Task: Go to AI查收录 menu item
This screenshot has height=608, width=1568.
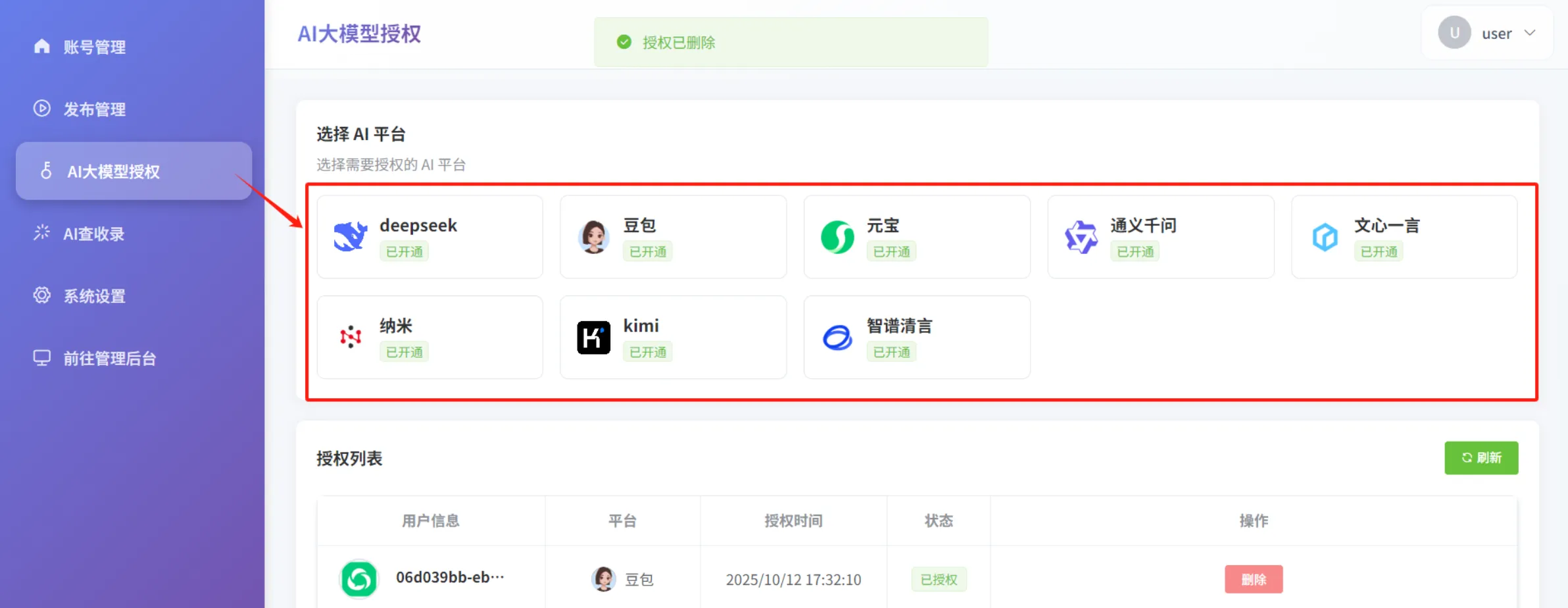Action: [x=134, y=234]
